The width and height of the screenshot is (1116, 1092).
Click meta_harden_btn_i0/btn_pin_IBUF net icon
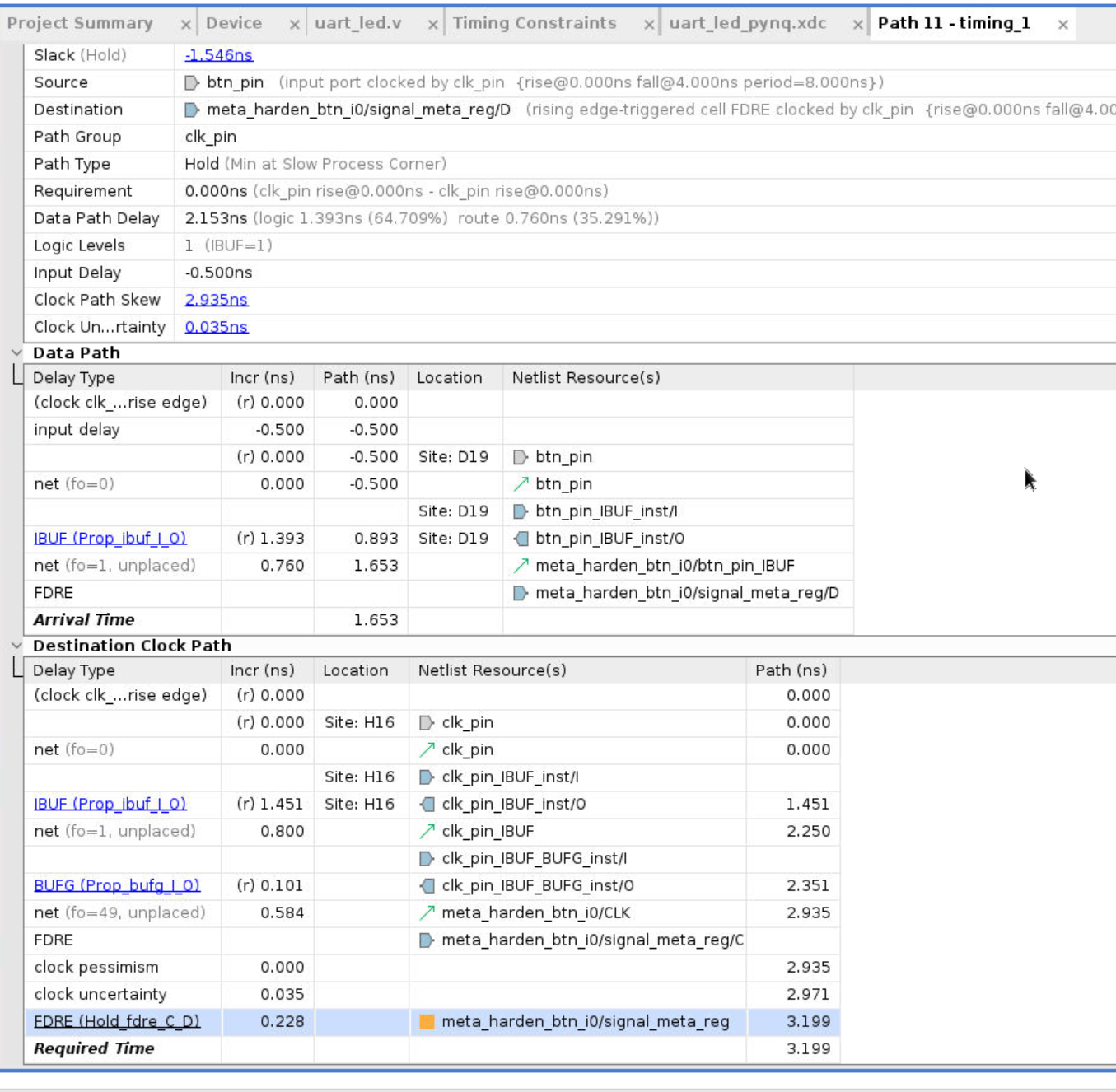[x=521, y=566]
